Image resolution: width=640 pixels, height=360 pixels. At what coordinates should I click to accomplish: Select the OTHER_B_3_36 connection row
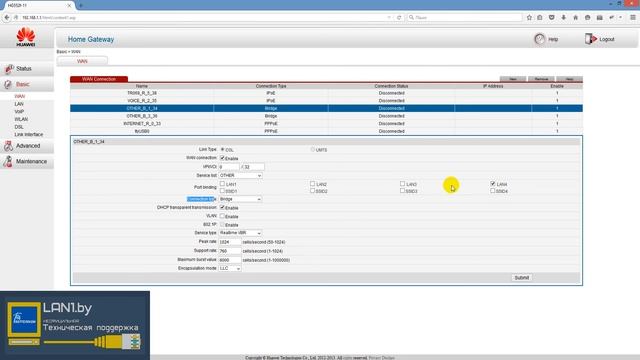(326, 116)
